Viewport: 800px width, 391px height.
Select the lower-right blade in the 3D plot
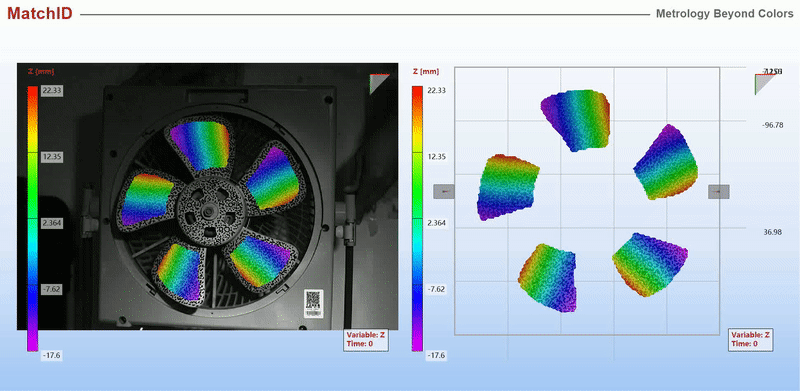coord(649,264)
